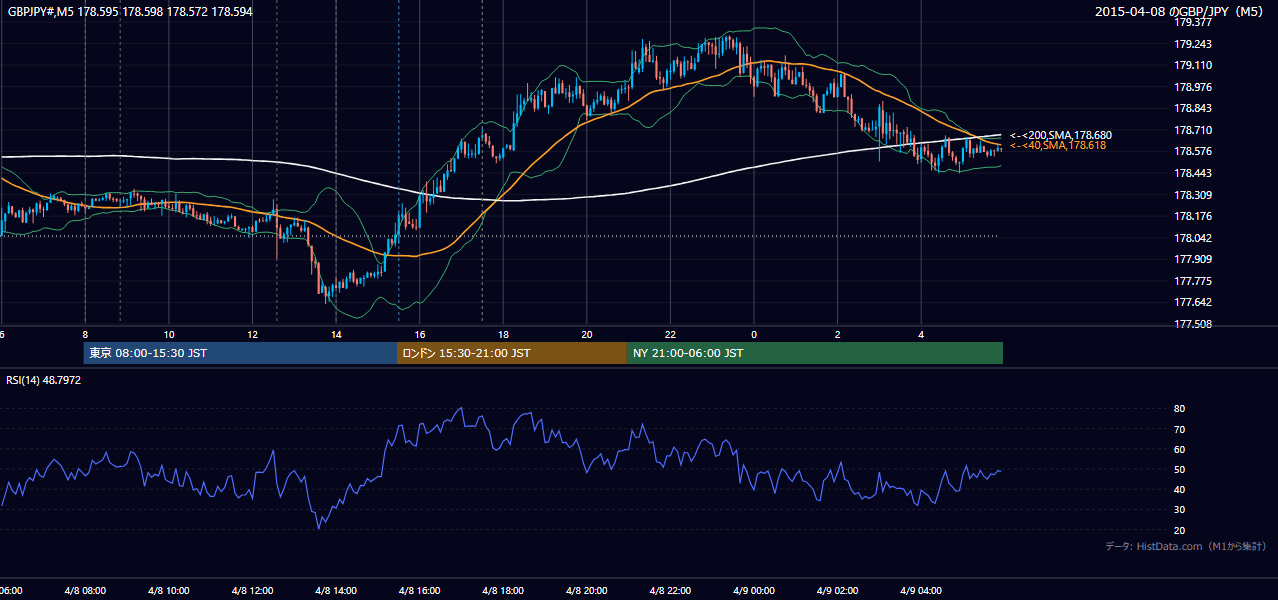This screenshot has width=1278, height=600.
Task: Click the bottom date label 4/8 14:00
Action: point(336,591)
